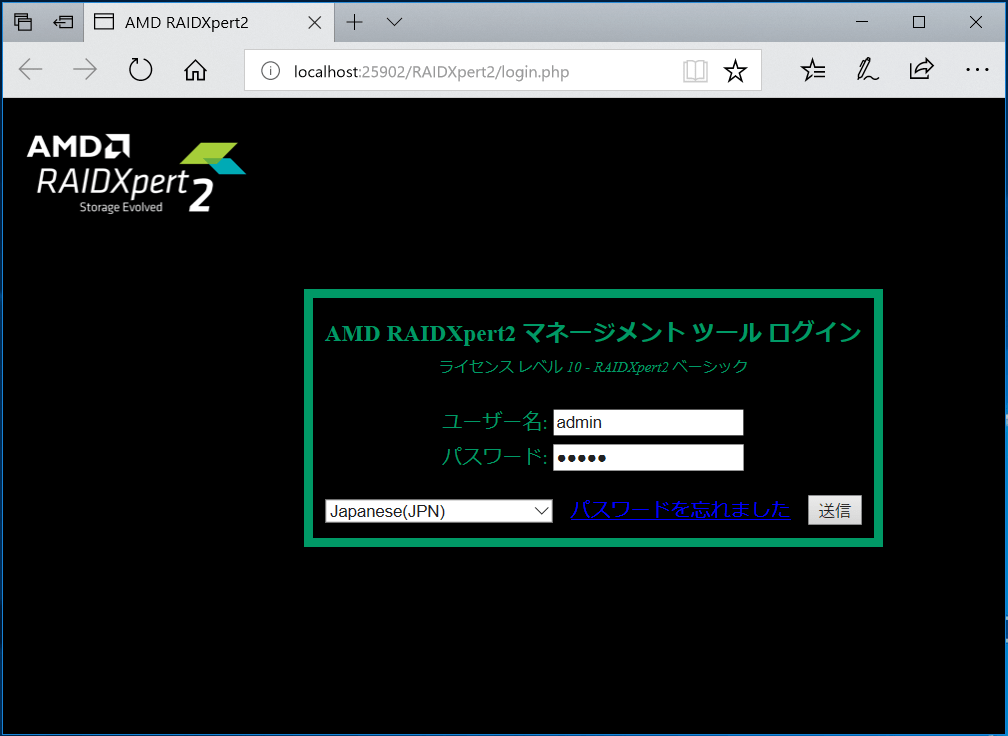Add page to favorites with star icon
Screen dimensions: 1008x736
coord(735,71)
